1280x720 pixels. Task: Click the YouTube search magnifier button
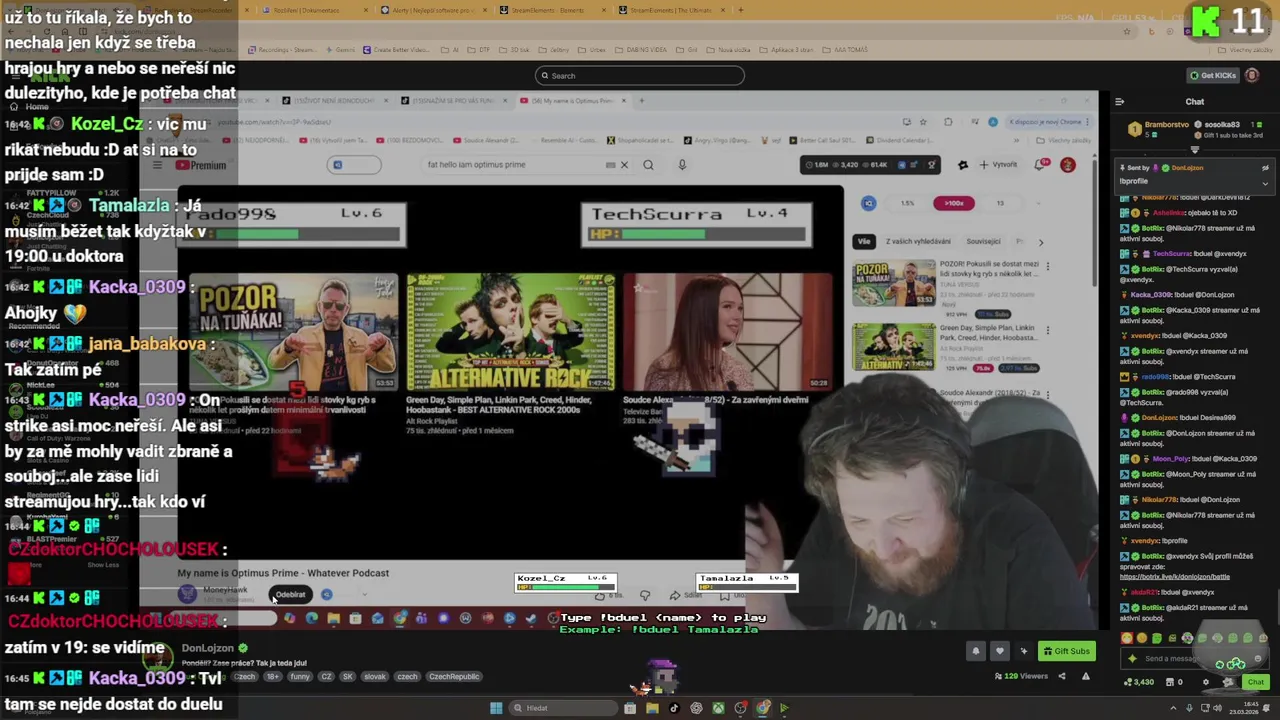(648, 165)
